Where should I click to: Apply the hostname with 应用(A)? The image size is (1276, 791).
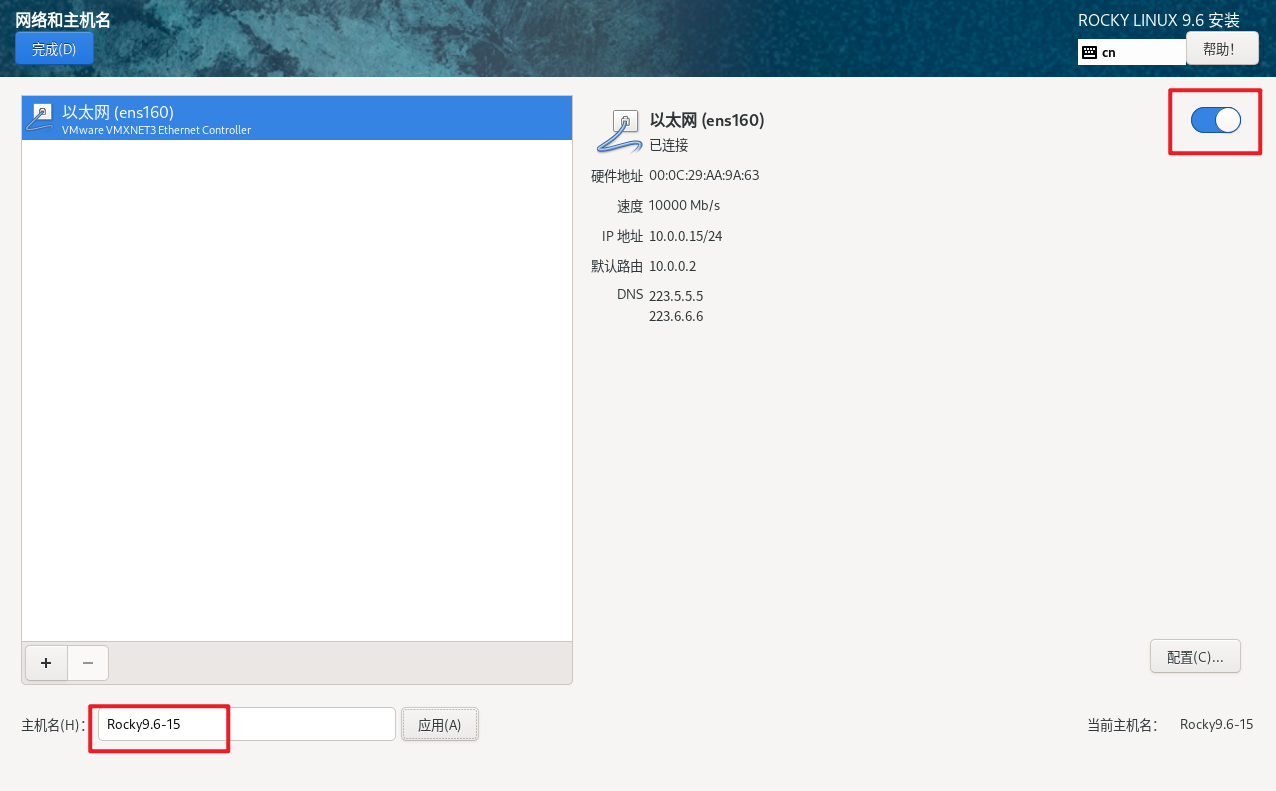click(439, 725)
